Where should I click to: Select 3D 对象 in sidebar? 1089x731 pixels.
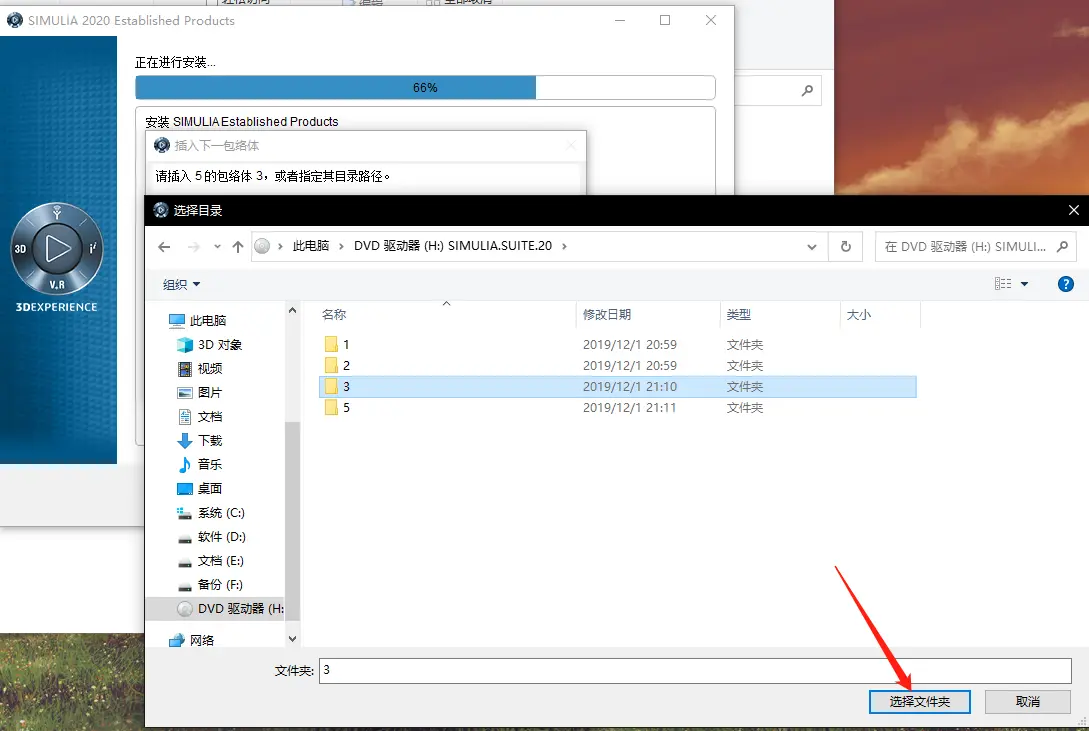click(x=209, y=345)
